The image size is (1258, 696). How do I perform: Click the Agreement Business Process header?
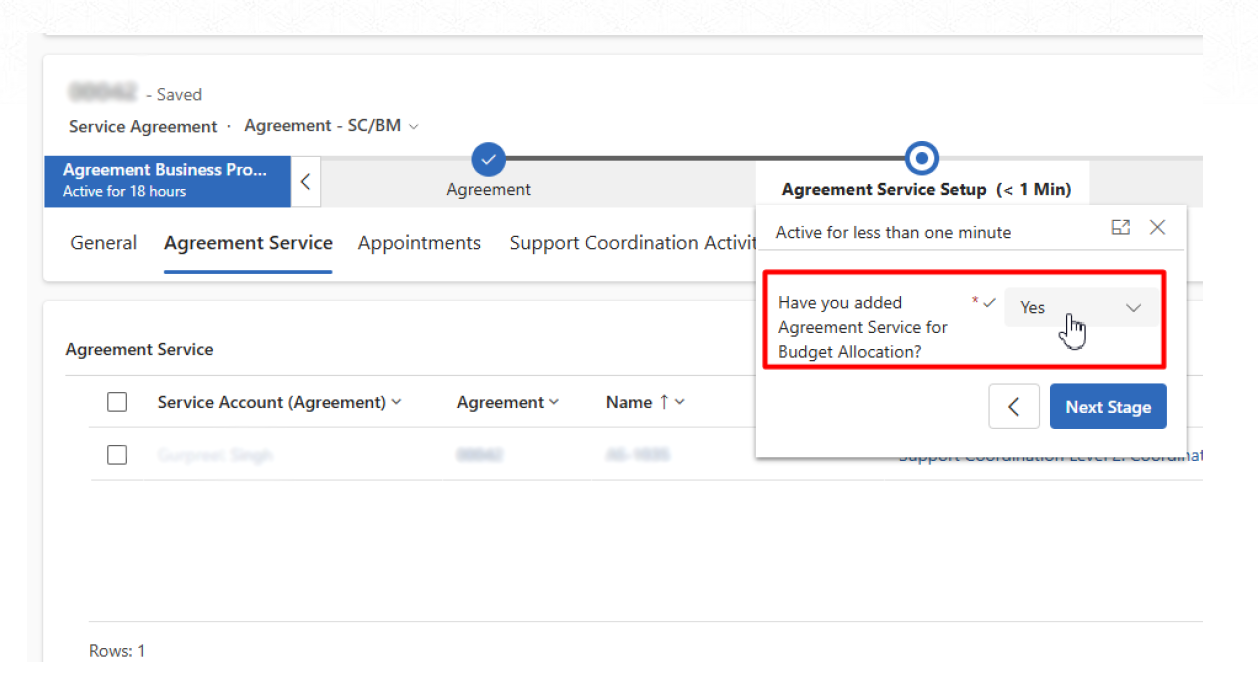[x=166, y=180]
